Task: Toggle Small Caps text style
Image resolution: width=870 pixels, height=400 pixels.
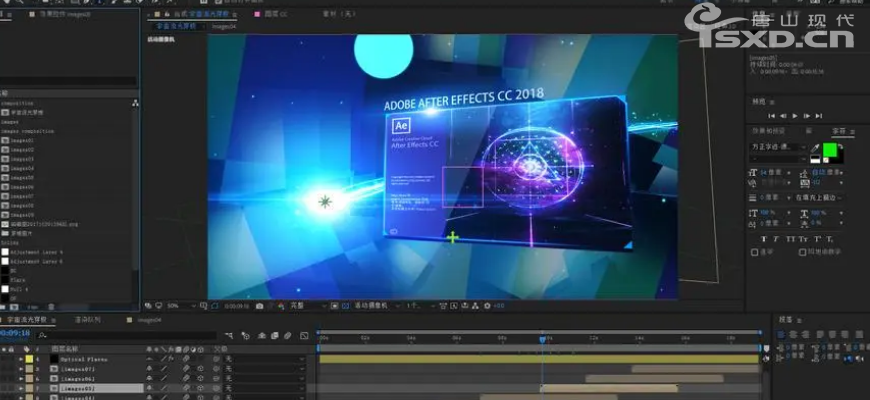Action: (x=803, y=239)
